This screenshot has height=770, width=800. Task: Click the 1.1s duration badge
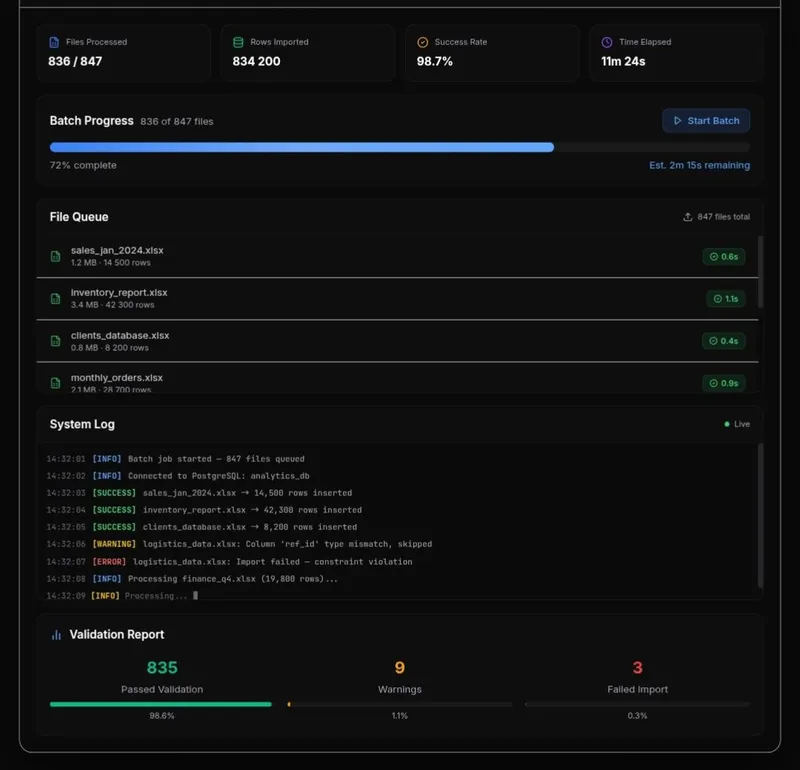pos(726,299)
